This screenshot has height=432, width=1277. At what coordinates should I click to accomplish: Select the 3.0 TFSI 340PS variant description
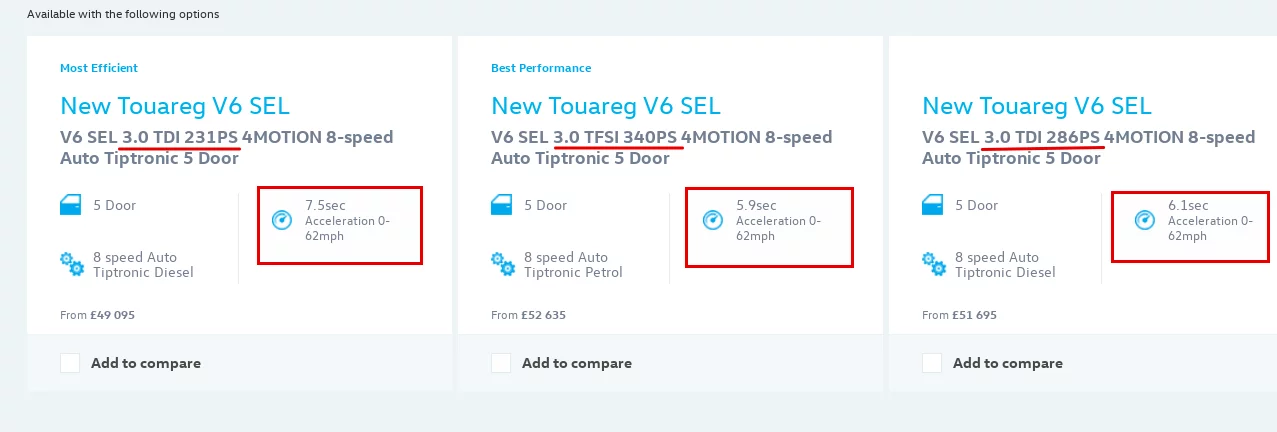(662, 147)
